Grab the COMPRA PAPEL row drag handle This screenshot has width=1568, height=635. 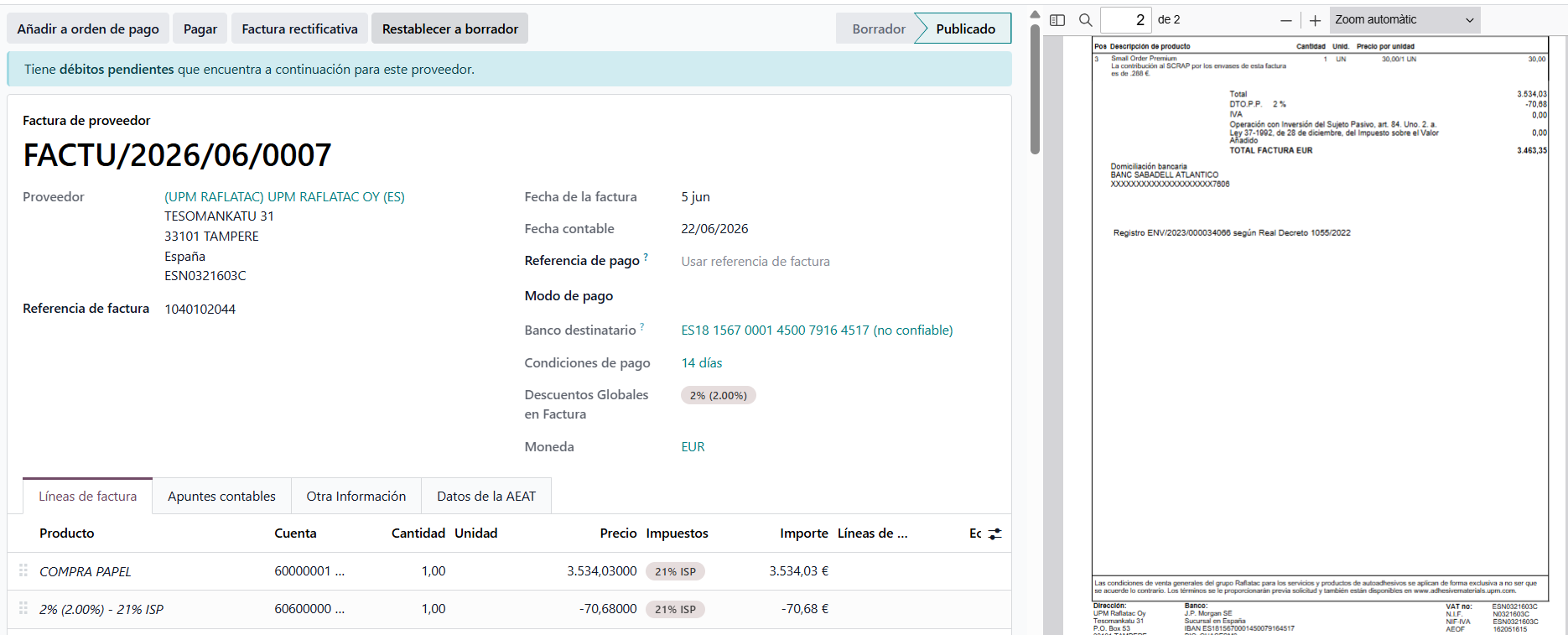point(23,570)
